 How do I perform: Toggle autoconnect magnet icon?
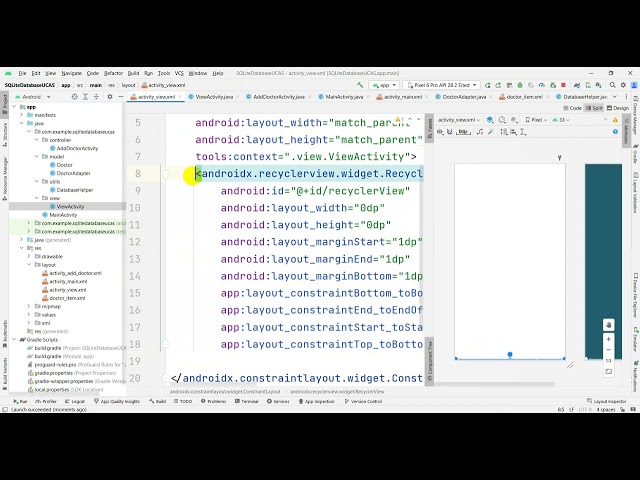(x=450, y=132)
